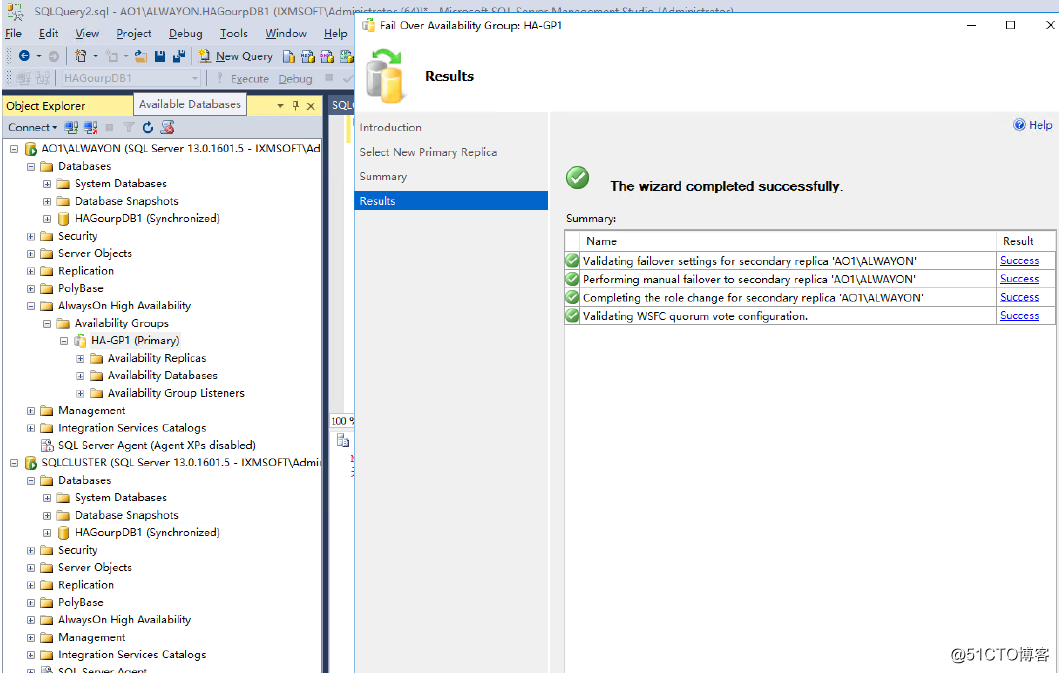
Task: Expand AlwaysOn High Availability under SQLCLUSTER
Action: (30, 620)
